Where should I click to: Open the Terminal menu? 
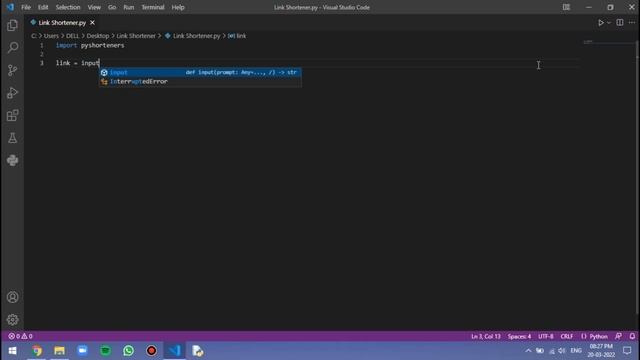(153, 7)
